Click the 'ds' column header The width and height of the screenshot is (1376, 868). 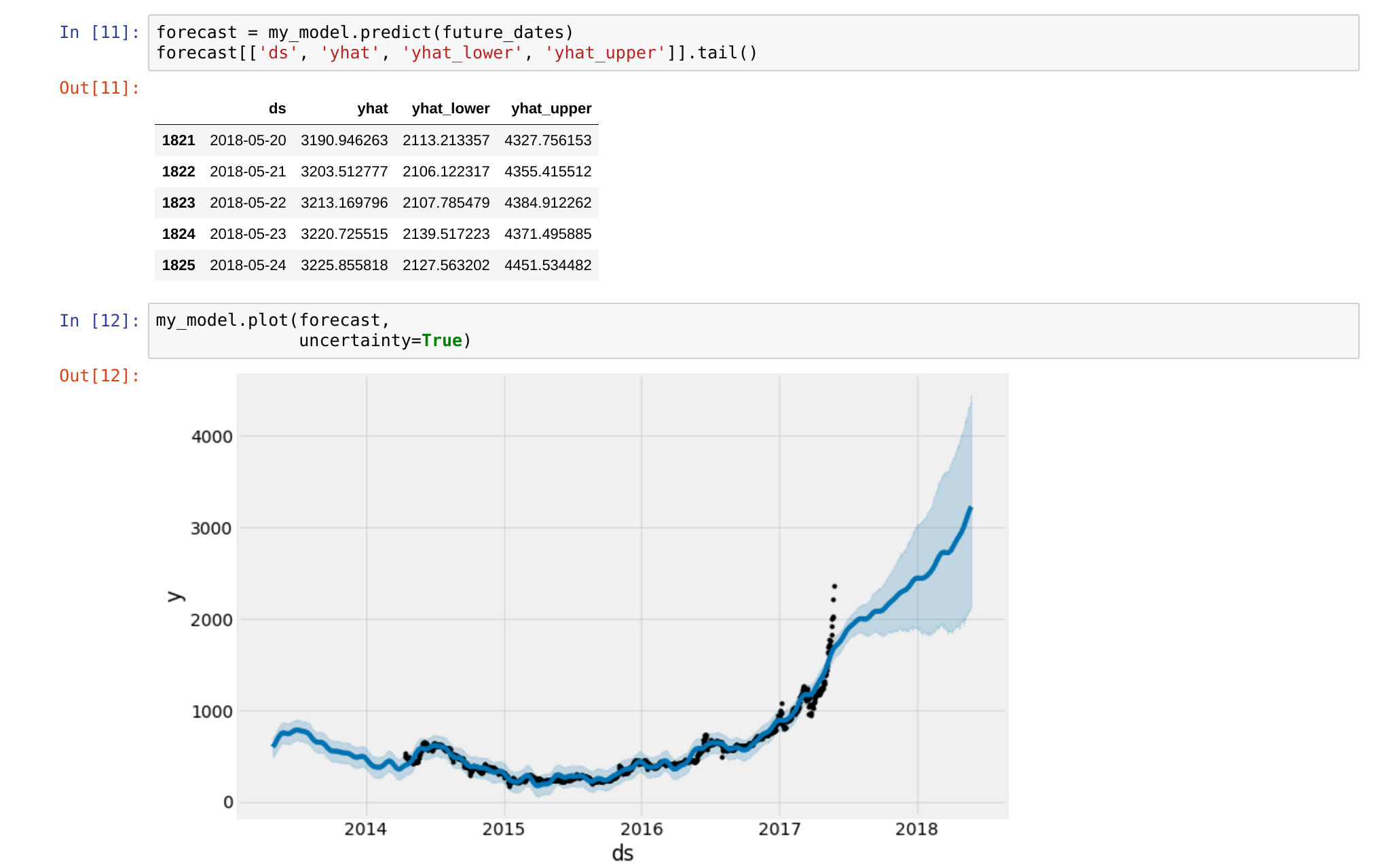point(277,109)
